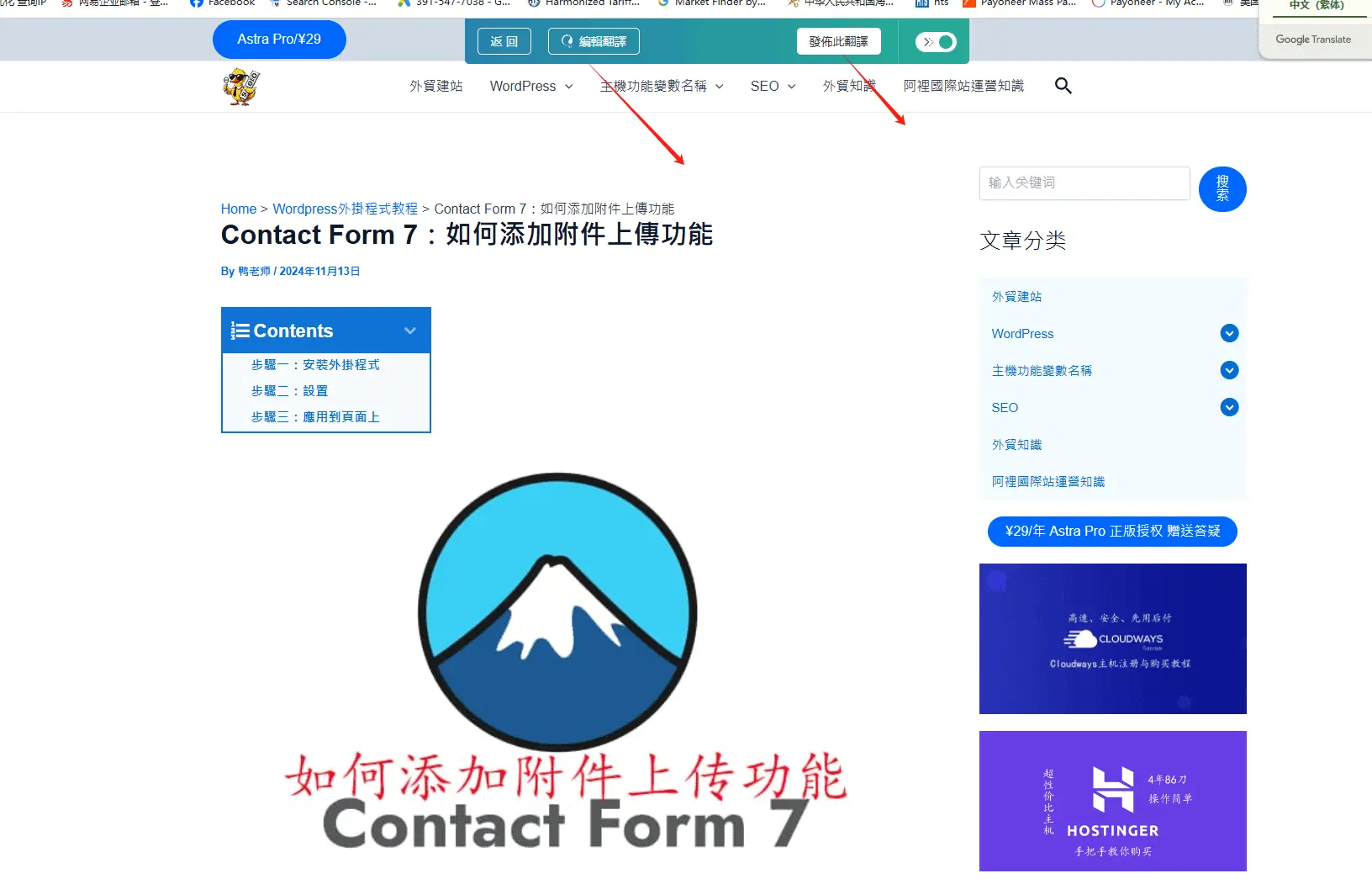The image size is (1372, 884).
Task: Expand the SEO sidebar category
Action: point(1229,407)
